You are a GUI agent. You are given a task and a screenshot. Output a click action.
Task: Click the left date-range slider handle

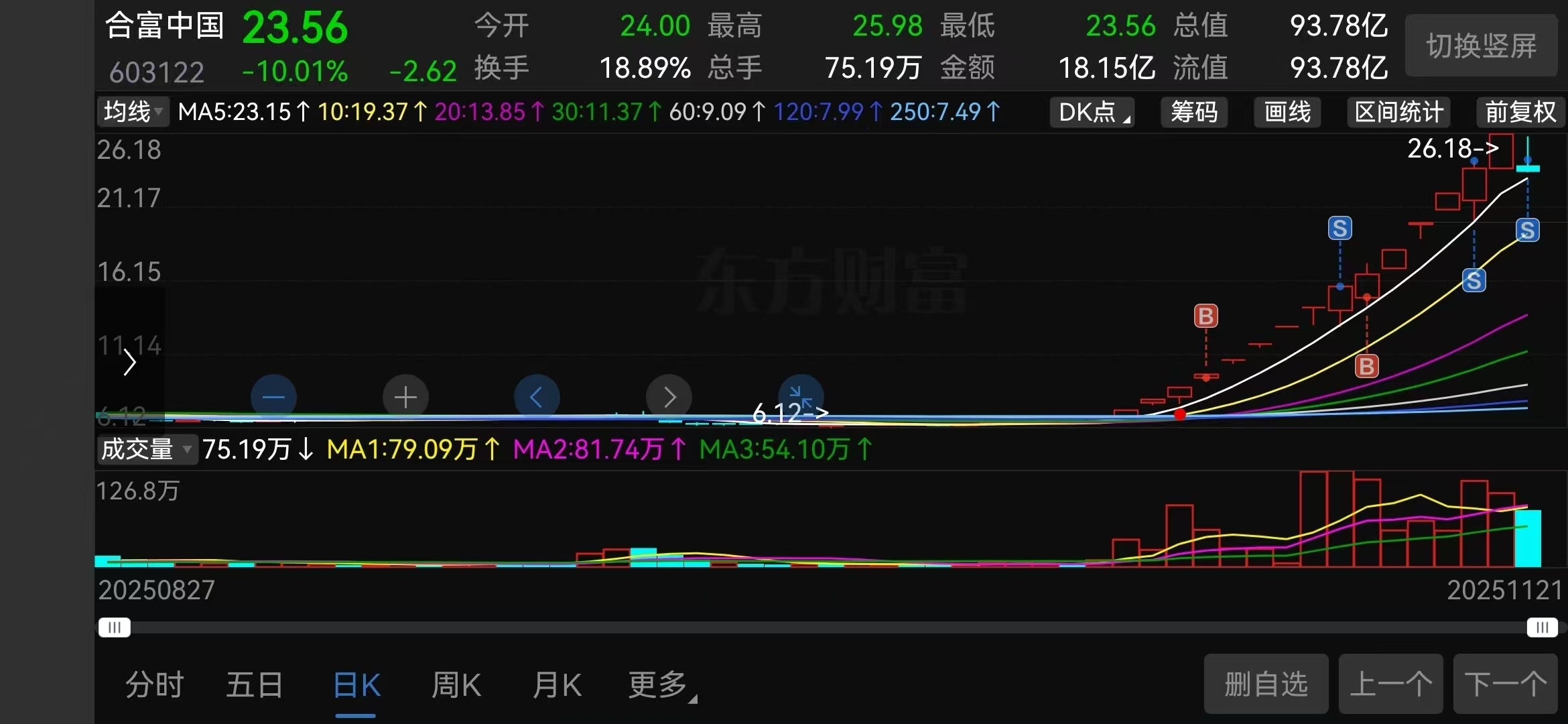click(115, 627)
